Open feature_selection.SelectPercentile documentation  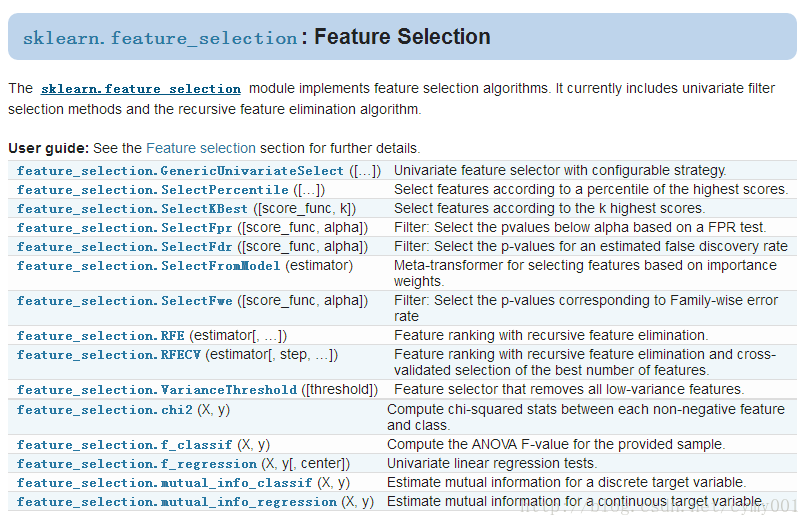[x=152, y=190]
